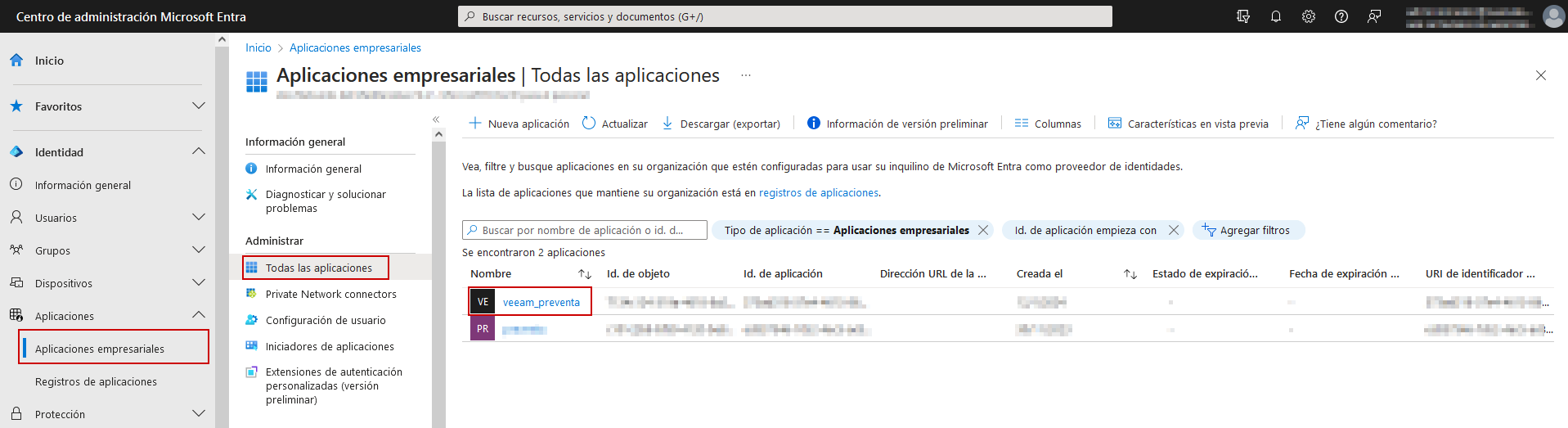Image resolution: width=1568 pixels, height=428 pixels.
Task: Click the help question mark icon
Action: (1341, 16)
